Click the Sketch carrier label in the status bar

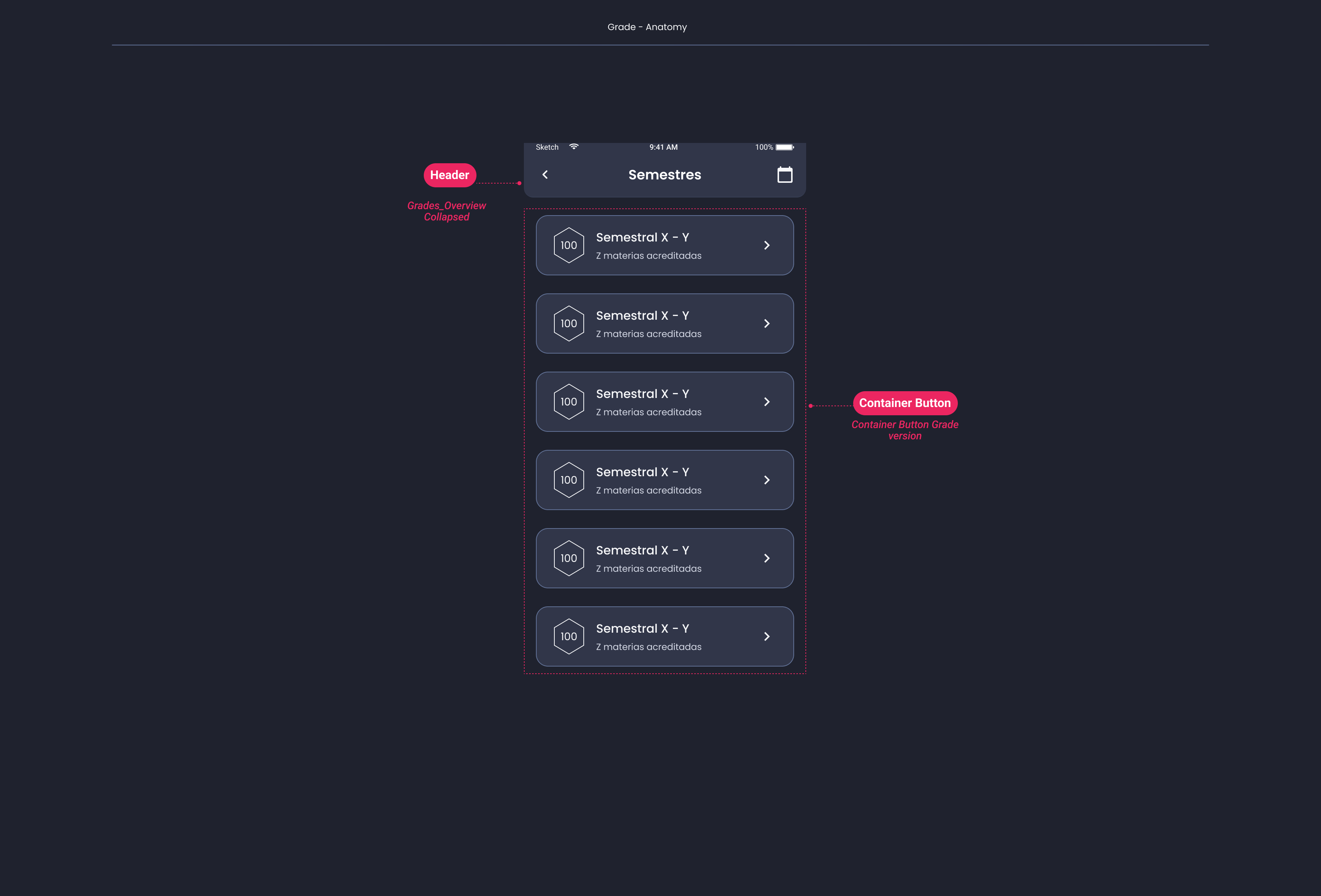(547, 147)
